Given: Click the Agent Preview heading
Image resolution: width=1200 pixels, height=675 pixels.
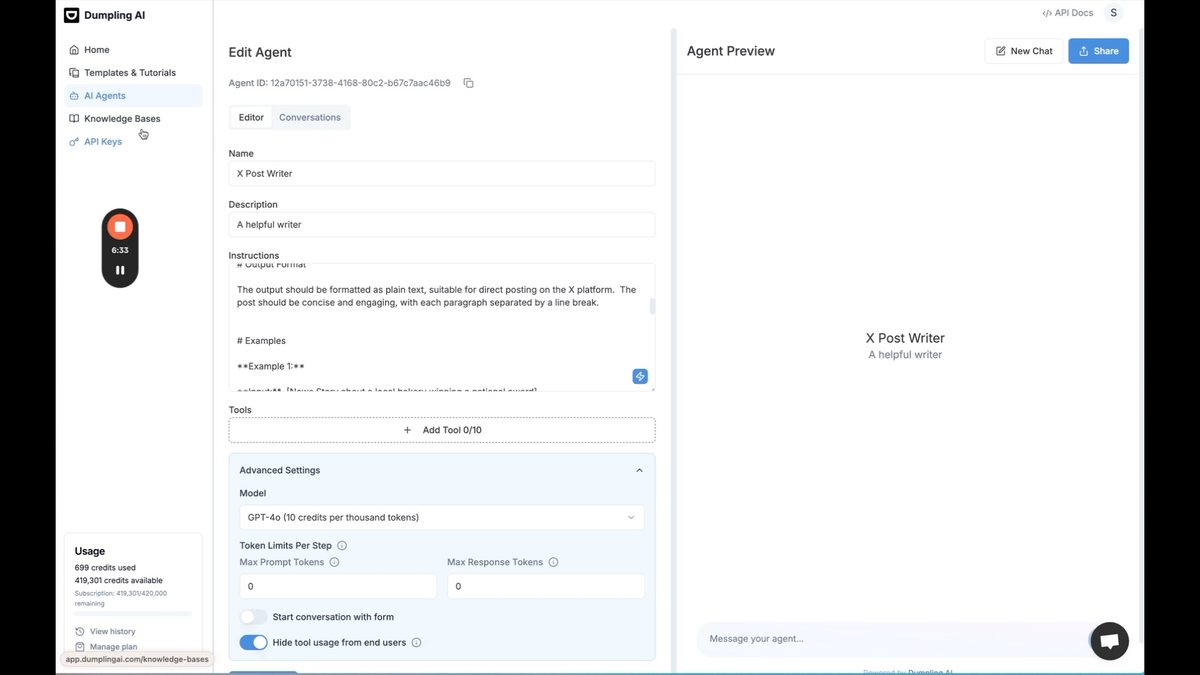Looking at the screenshot, I should click(731, 51).
